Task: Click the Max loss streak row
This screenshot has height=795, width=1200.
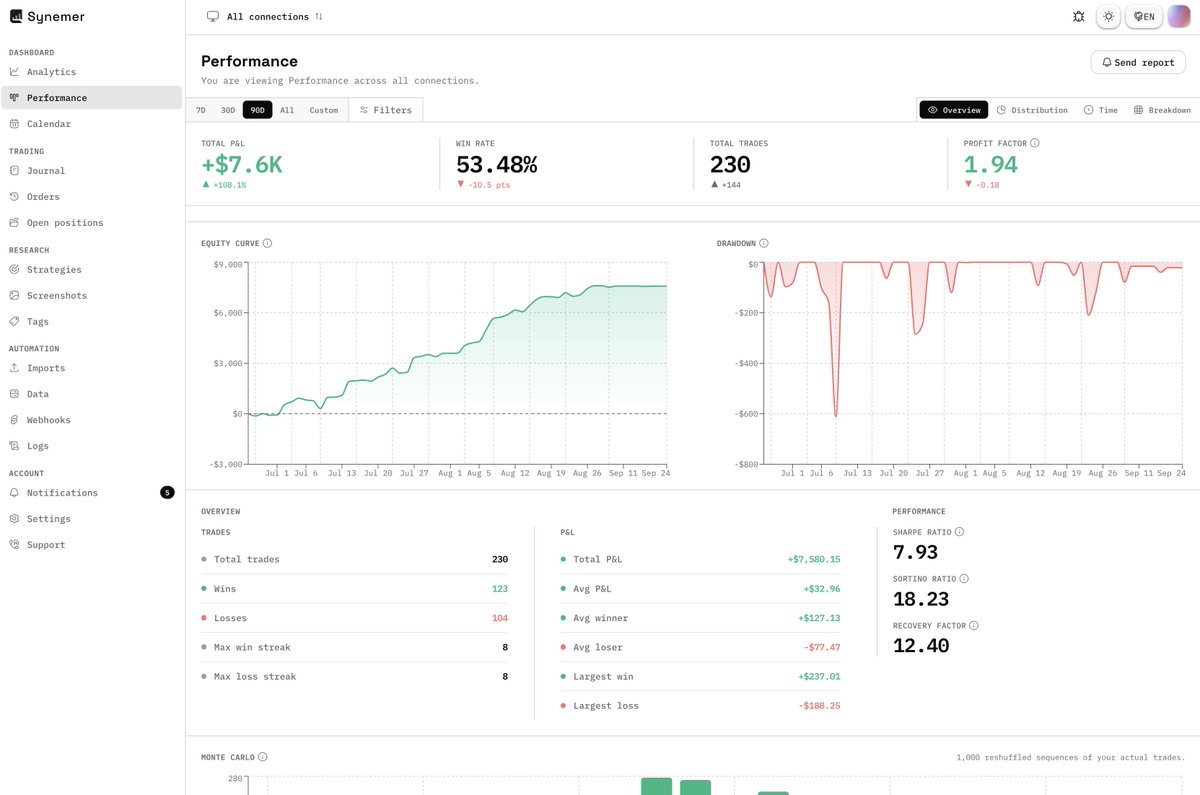Action: coord(355,677)
